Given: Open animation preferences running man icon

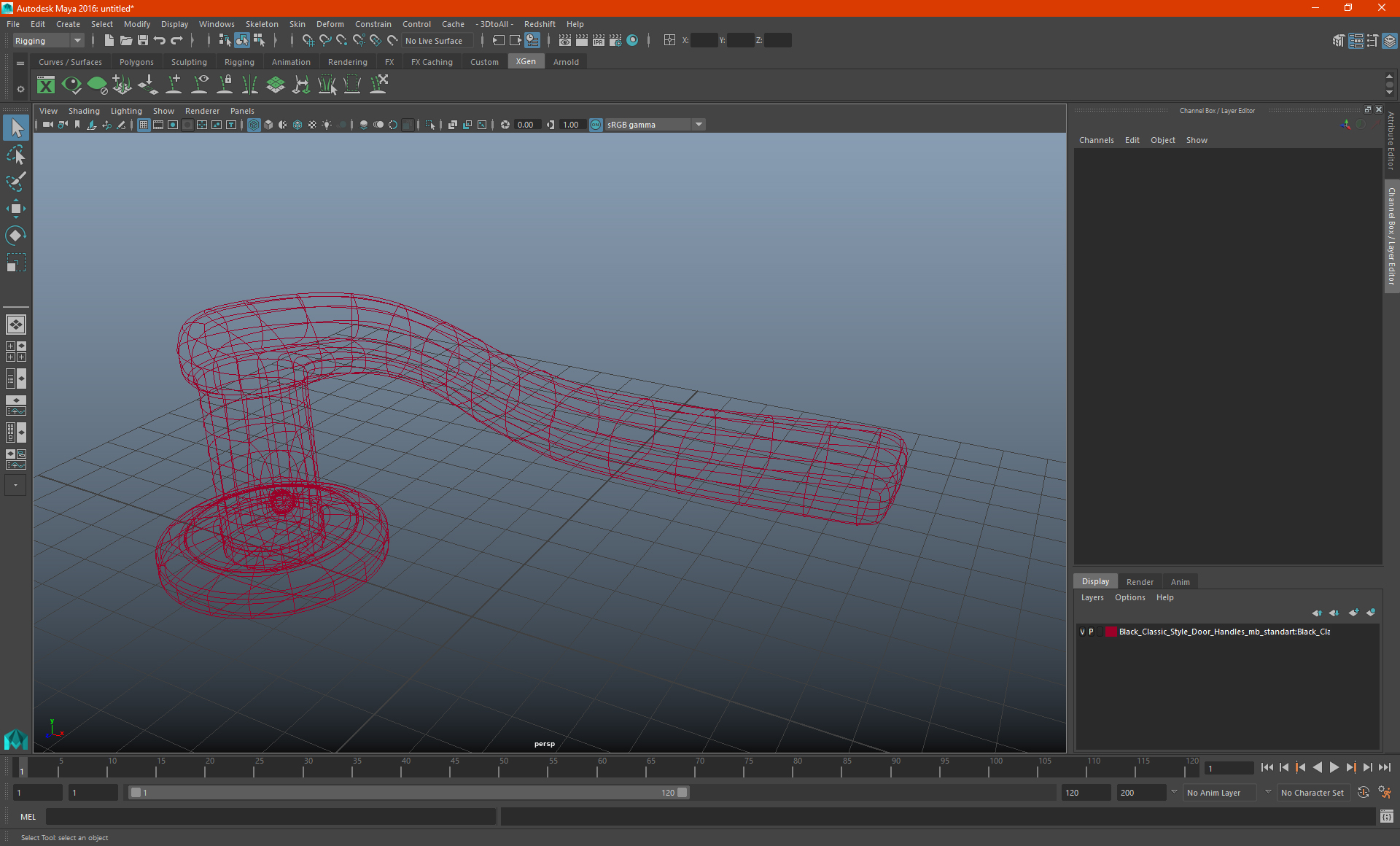Looking at the screenshot, I should point(1385,792).
